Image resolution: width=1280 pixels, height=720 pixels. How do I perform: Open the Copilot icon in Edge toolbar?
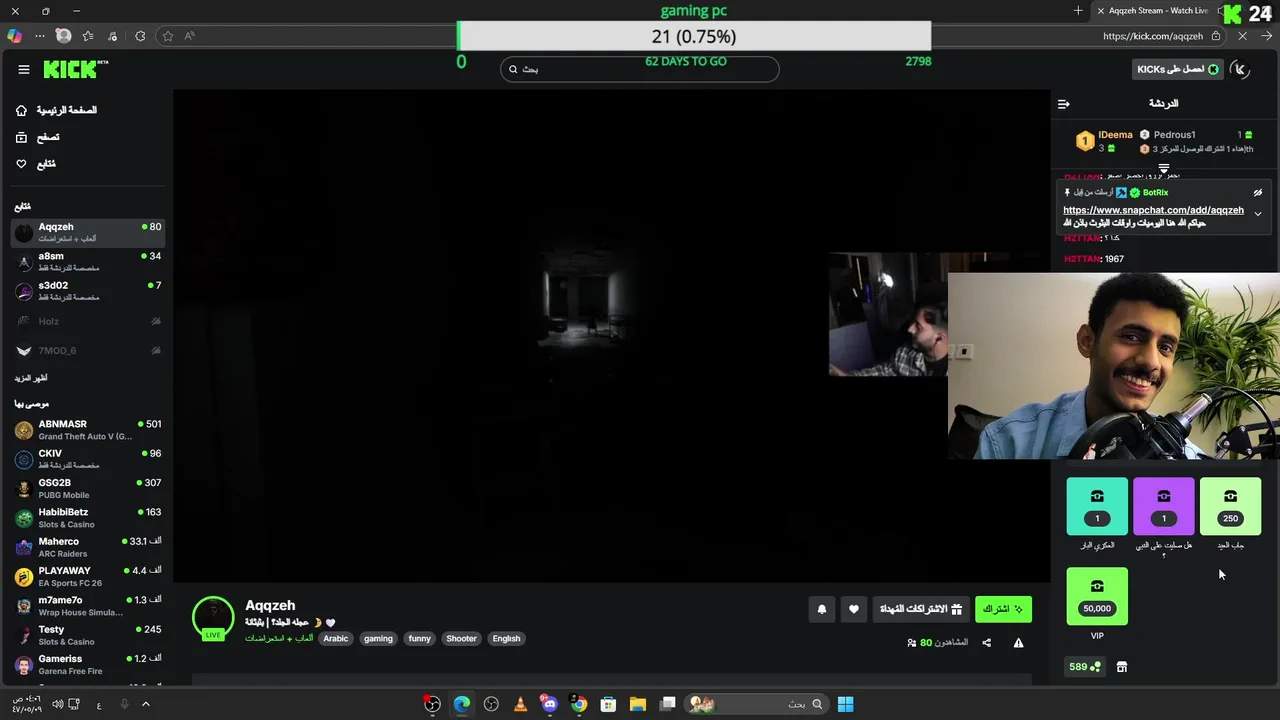click(14, 36)
